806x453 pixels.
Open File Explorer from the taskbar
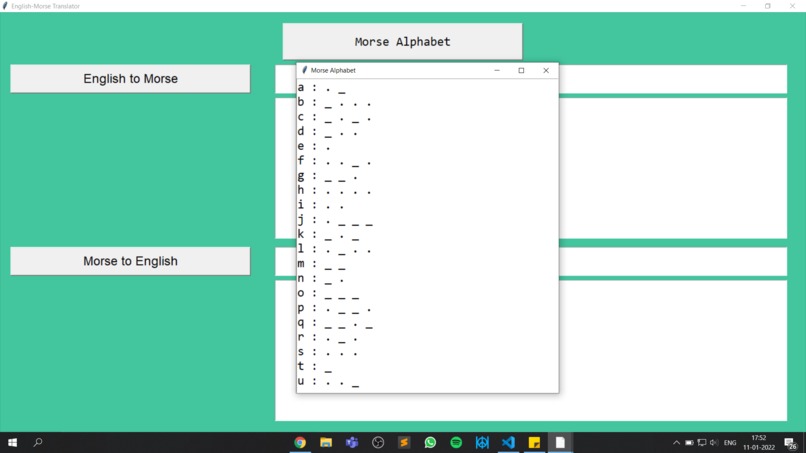click(326, 442)
